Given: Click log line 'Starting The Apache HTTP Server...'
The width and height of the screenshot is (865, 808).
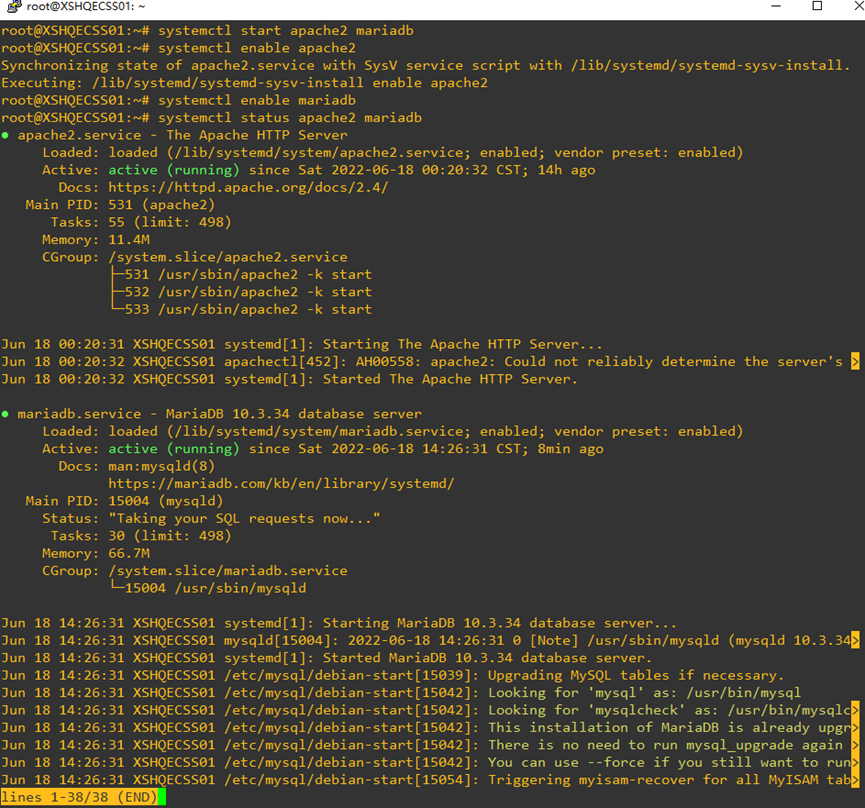Looking at the screenshot, I should click(x=302, y=345).
